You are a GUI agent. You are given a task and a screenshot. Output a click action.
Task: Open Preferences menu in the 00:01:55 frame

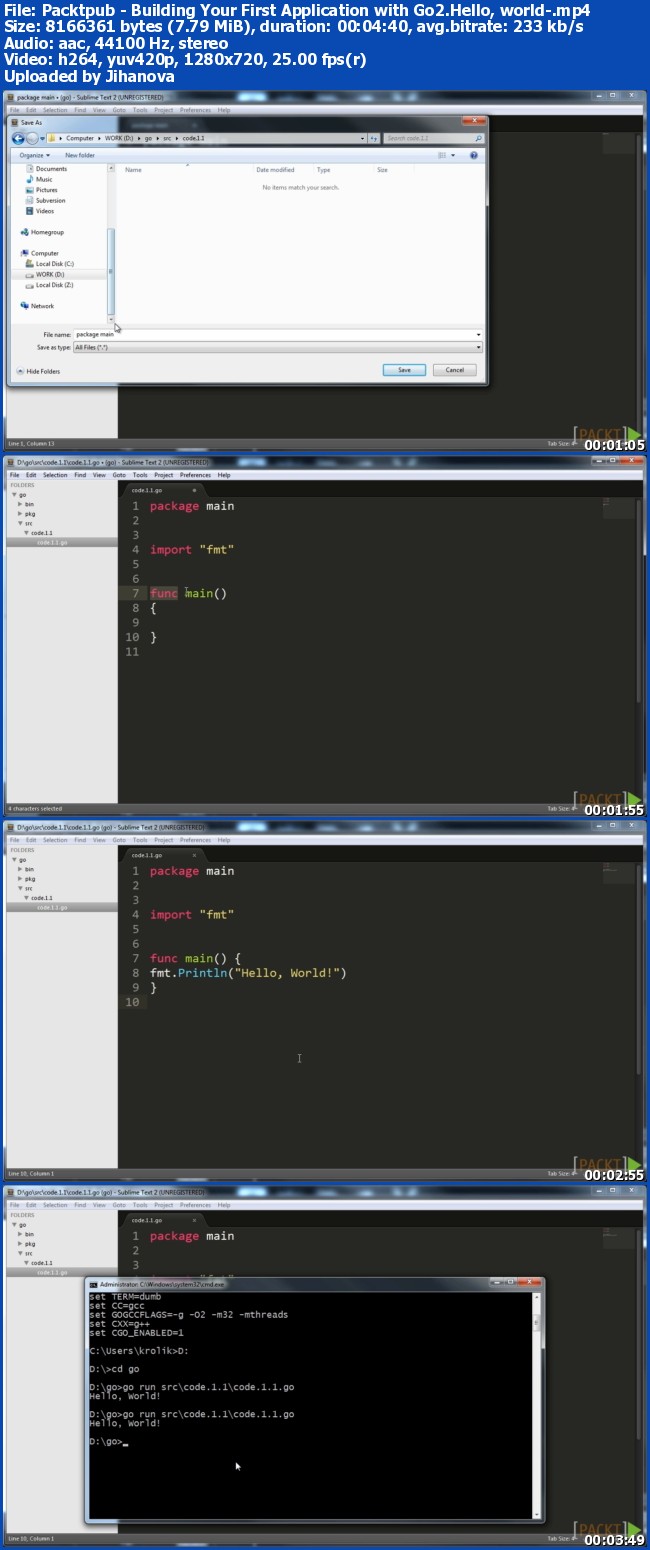[196, 475]
